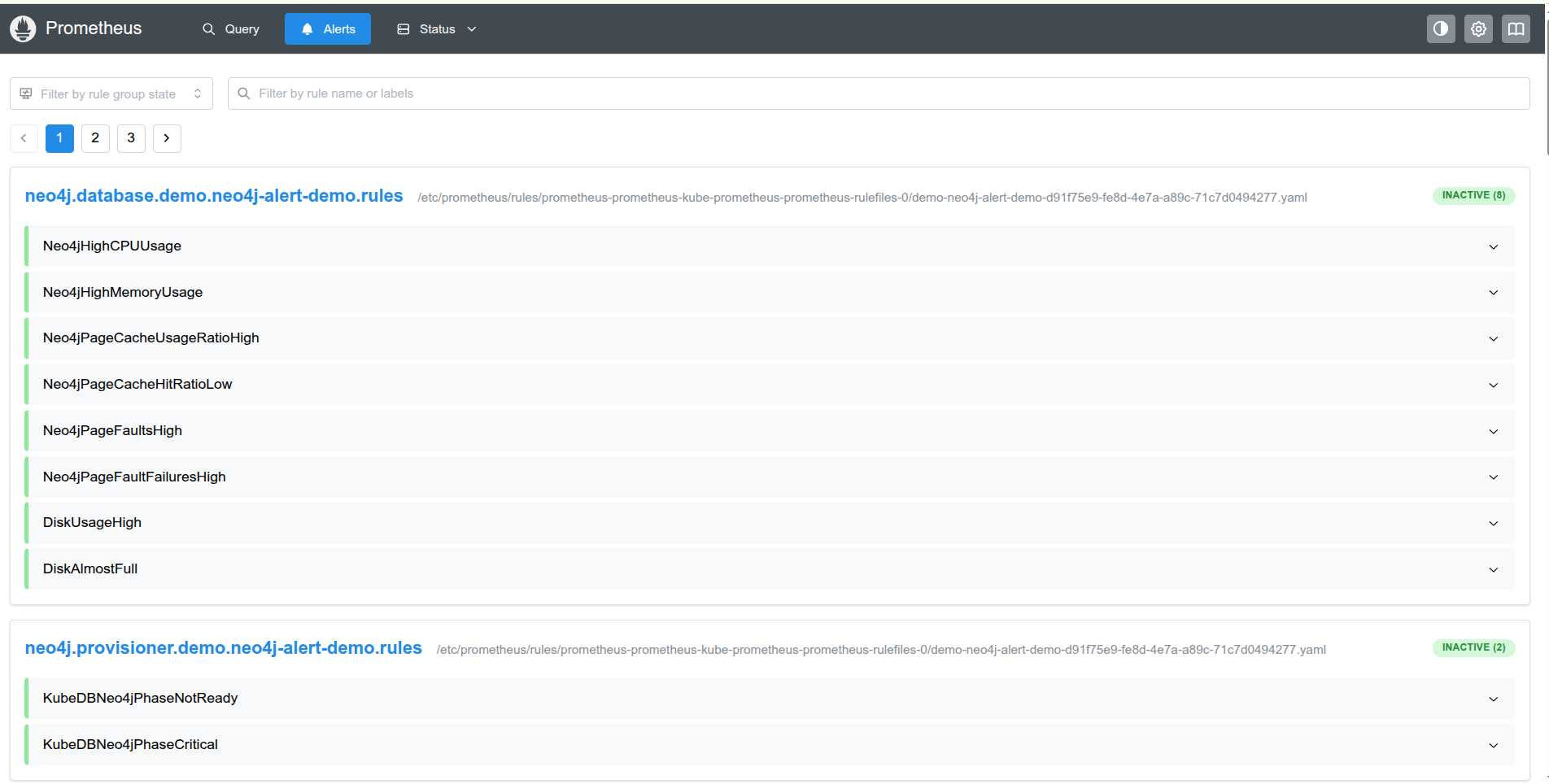Click the Prometheus title text

coord(94,28)
